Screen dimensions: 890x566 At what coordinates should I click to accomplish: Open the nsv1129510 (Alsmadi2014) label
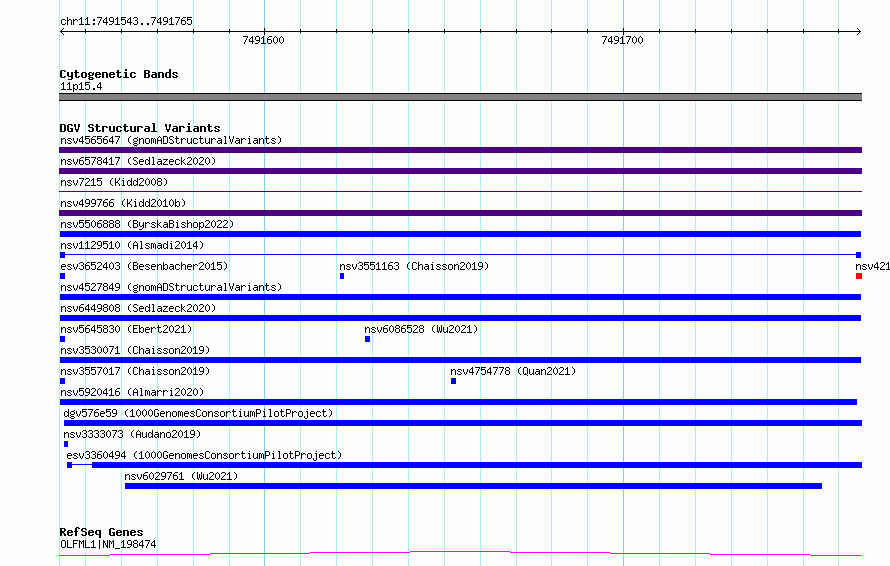[132, 245]
